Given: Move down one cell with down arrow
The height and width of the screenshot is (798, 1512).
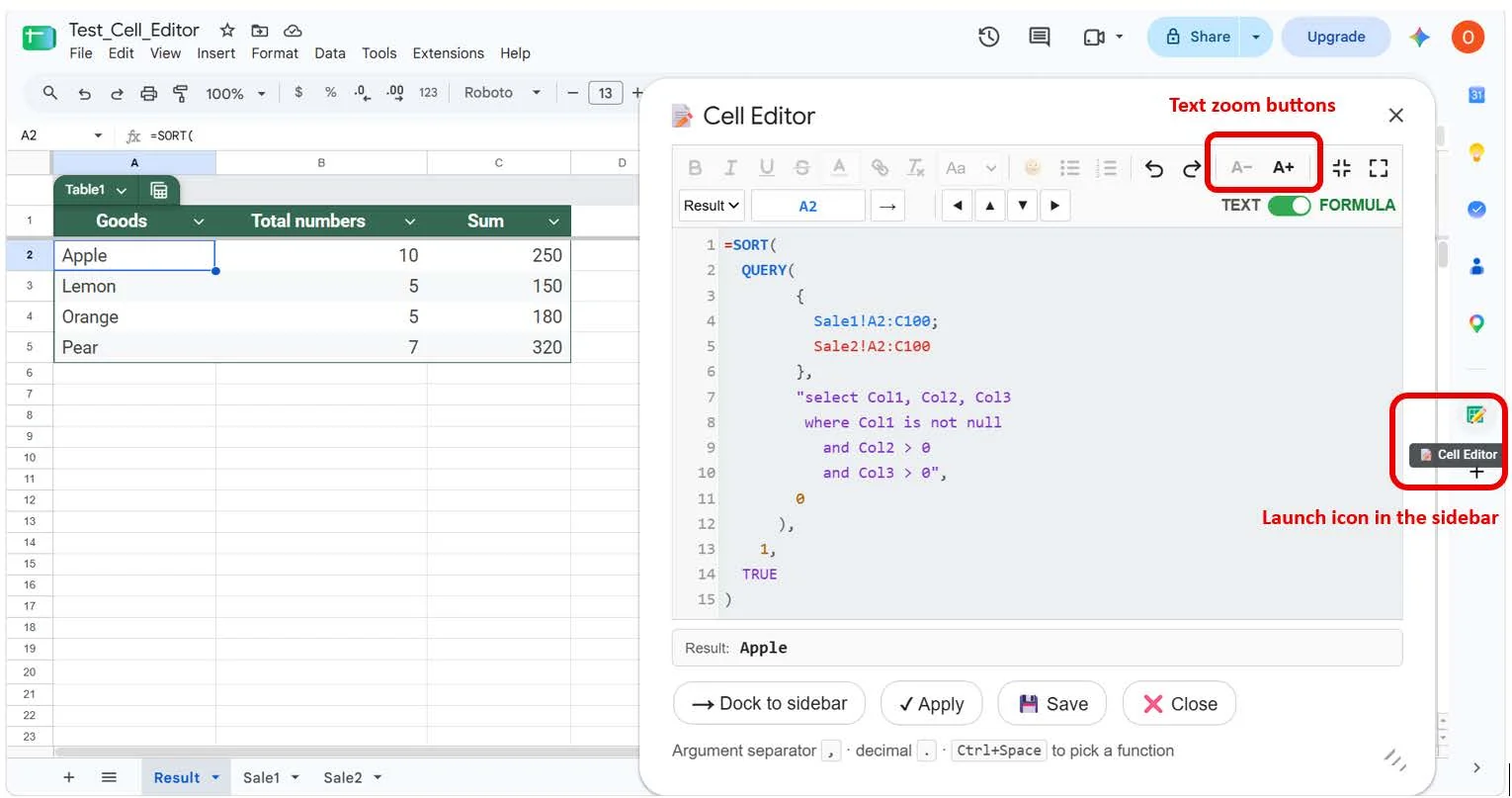Looking at the screenshot, I should pos(1023,206).
